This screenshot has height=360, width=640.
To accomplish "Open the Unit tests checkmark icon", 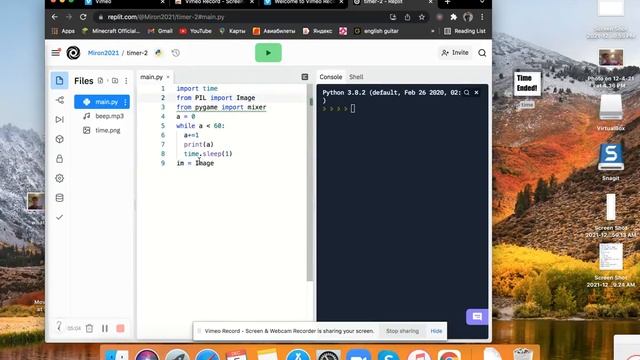I will point(60,217).
